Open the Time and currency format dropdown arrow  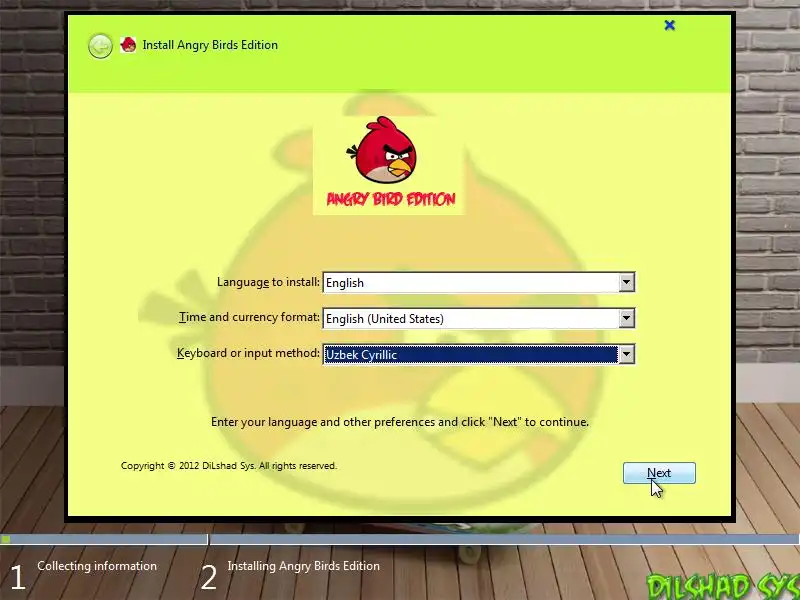(x=627, y=318)
